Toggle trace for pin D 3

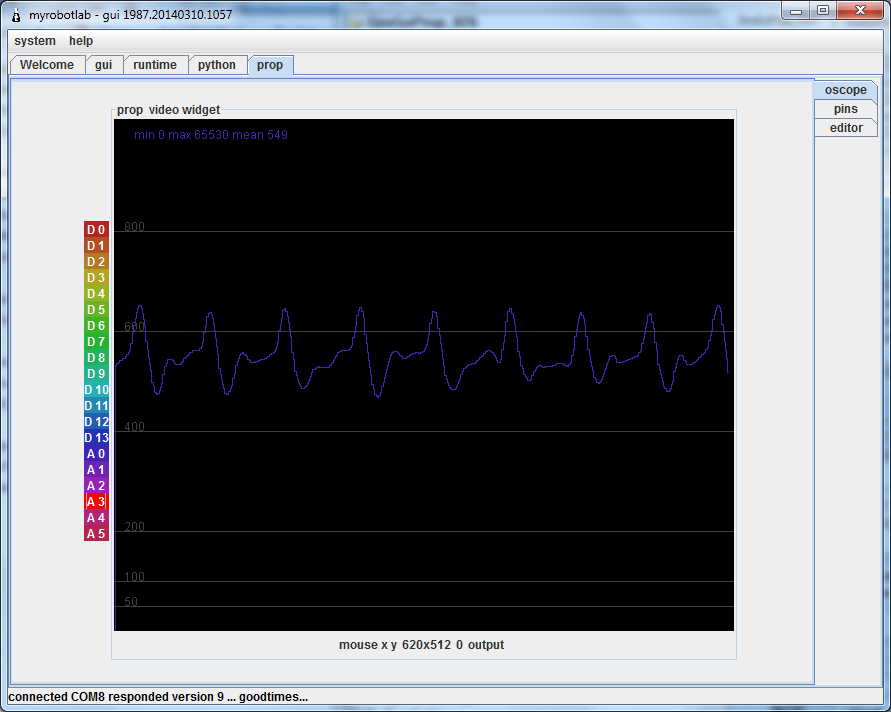pyautogui.click(x=96, y=277)
